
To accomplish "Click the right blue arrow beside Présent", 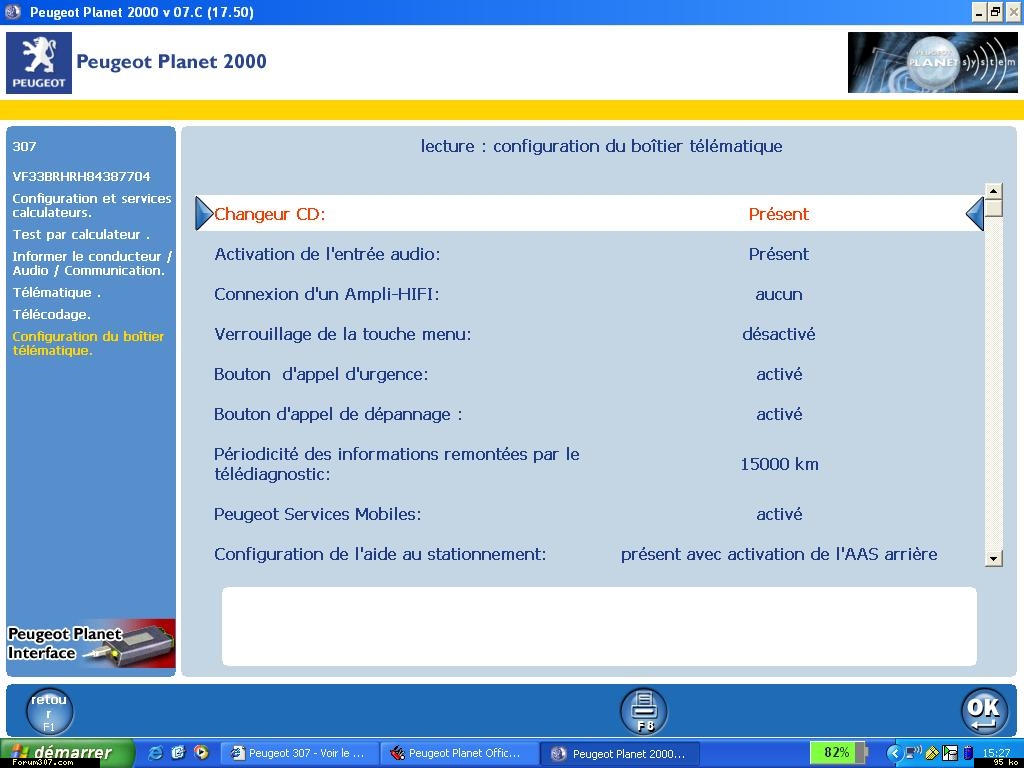I will tap(974, 214).
